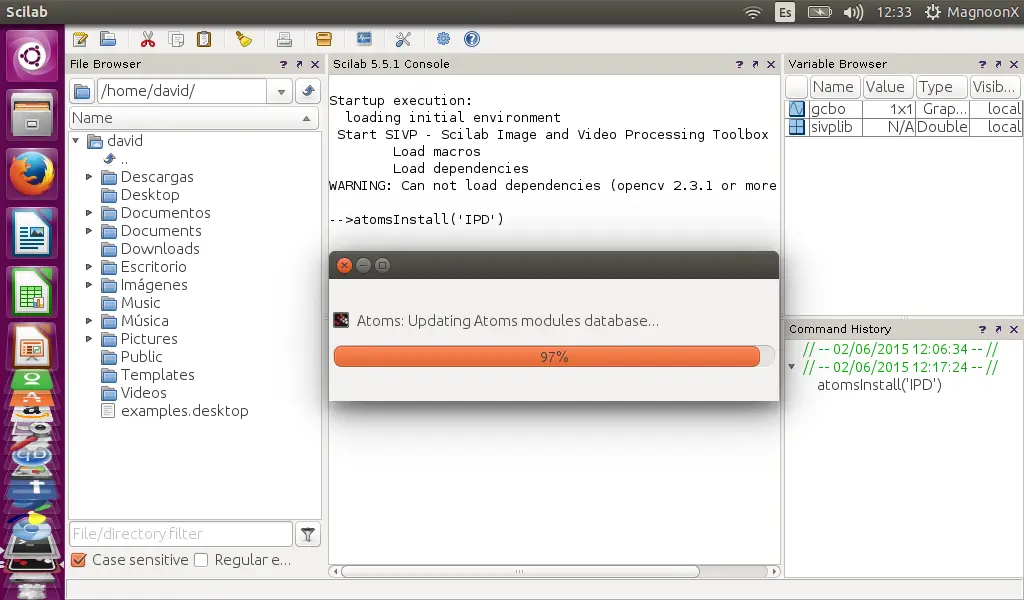Select the sivplib variable row
The image size is (1024, 600).
(x=904, y=127)
